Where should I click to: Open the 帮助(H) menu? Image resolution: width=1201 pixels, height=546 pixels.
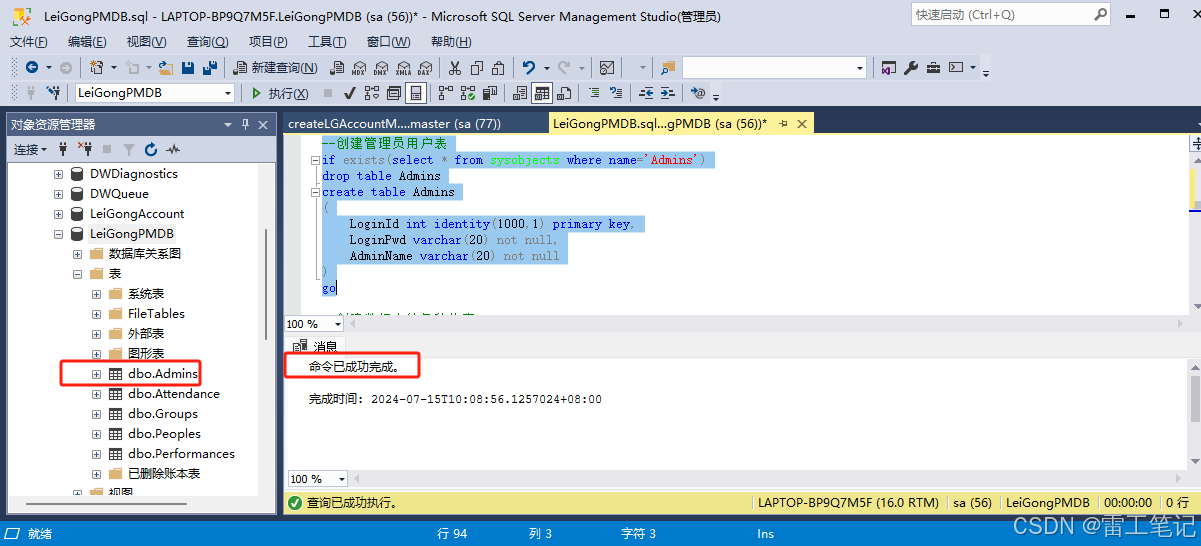point(450,41)
